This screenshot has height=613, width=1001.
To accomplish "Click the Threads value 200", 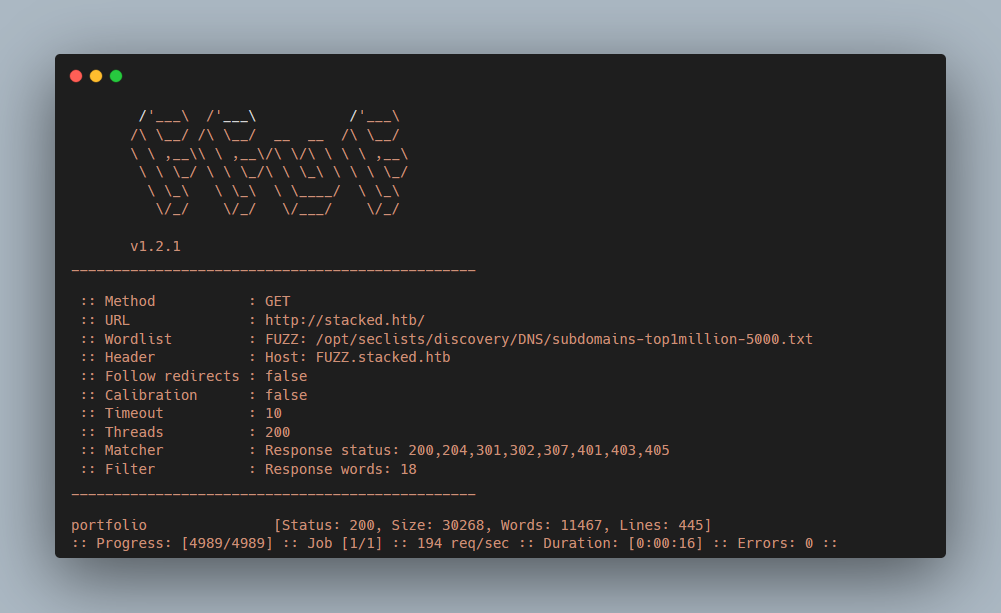I will pos(276,431).
